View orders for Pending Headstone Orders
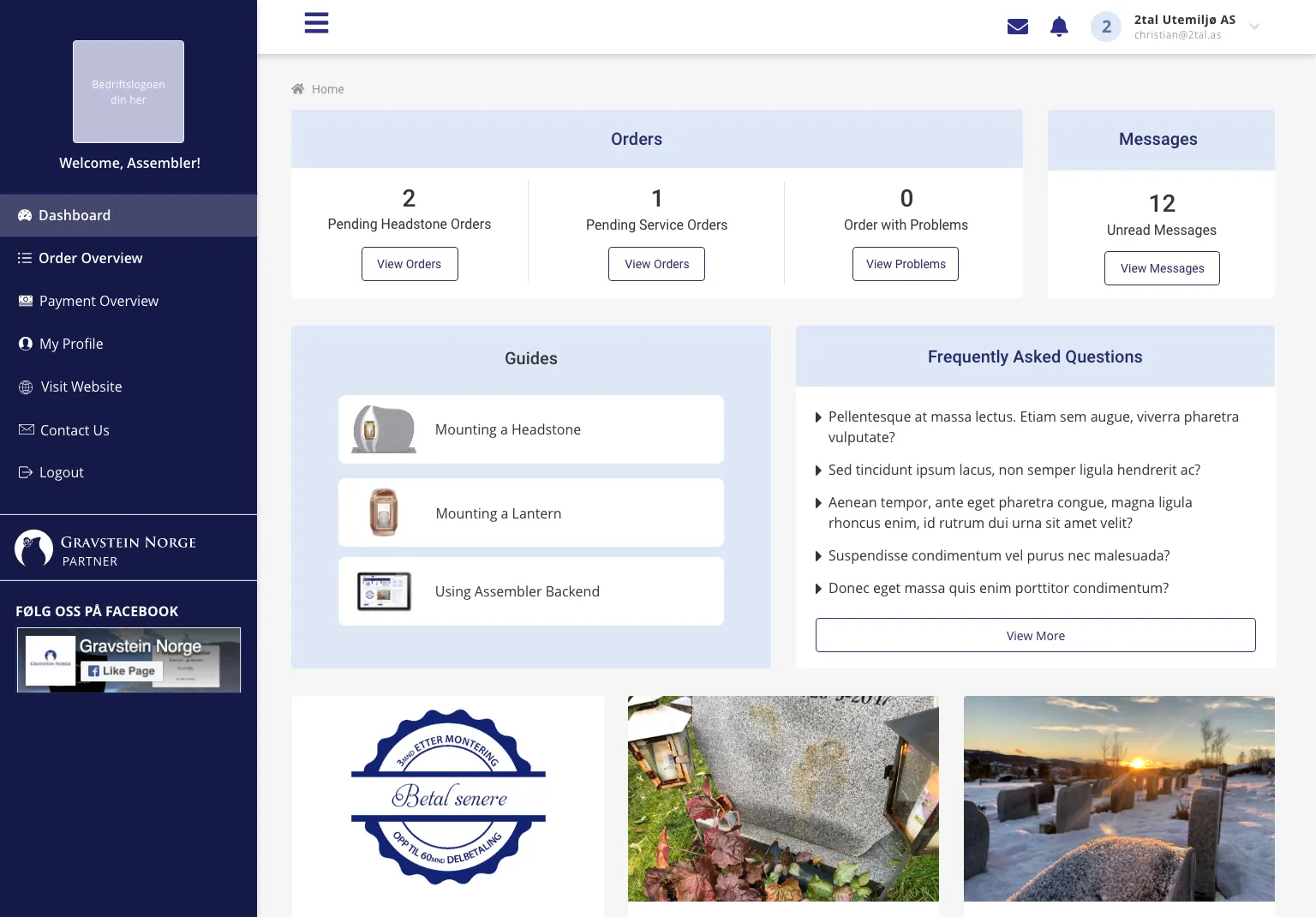This screenshot has width=1316, height=917. [x=410, y=264]
